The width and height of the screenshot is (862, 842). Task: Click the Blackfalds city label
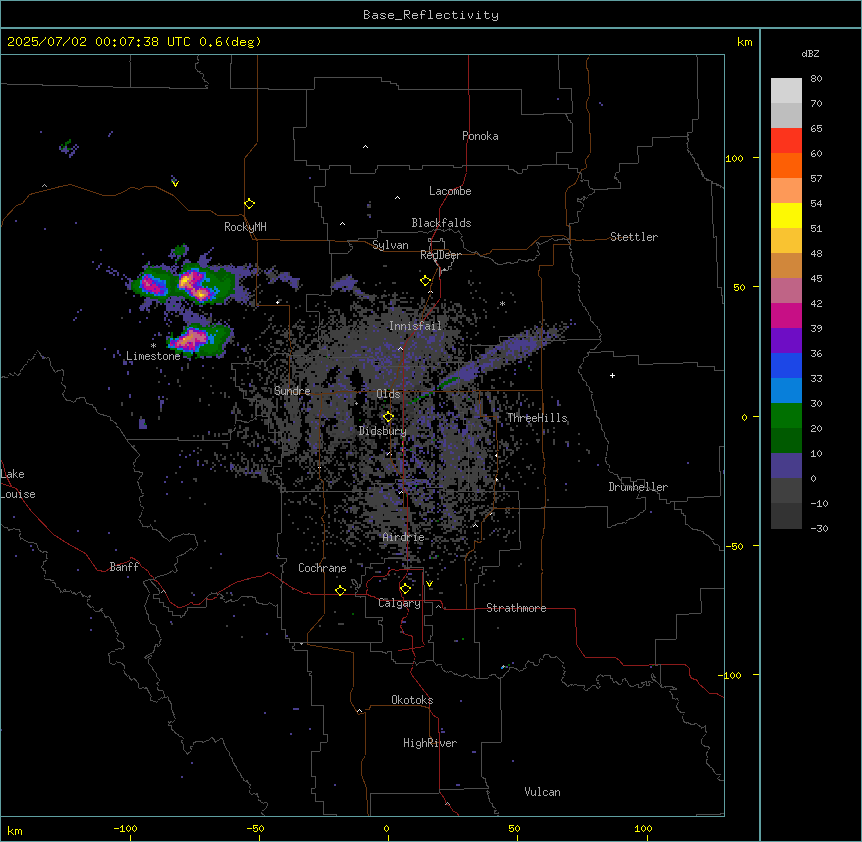(x=441, y=223)
